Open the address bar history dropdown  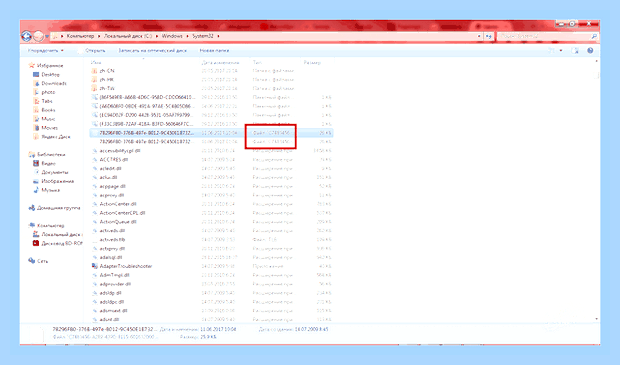coord(479,36)
